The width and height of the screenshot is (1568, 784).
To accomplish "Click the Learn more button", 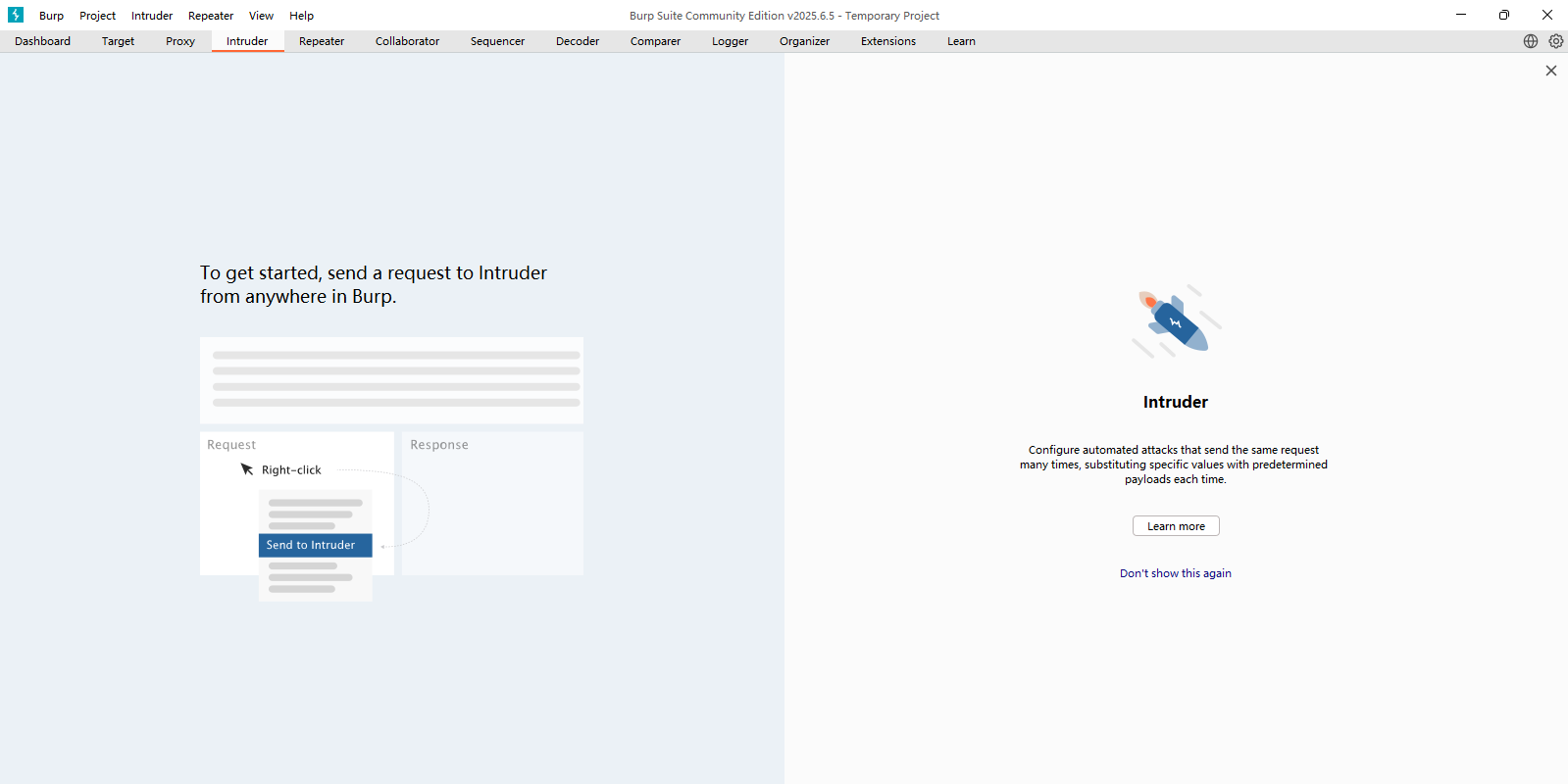I will pyautogui.click(x=1176, y=526).
